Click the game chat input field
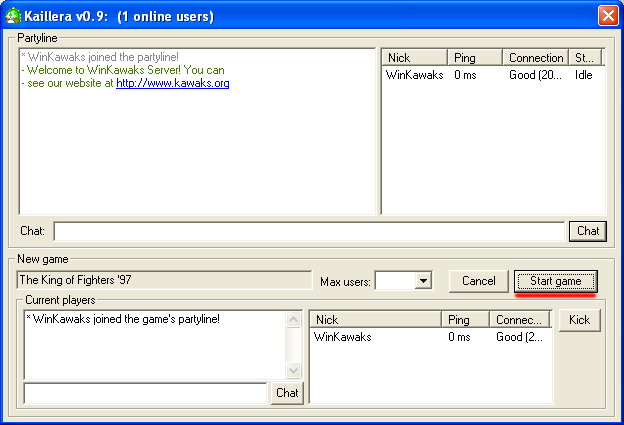Screen dimensions: 624x425 coord(145,393)
